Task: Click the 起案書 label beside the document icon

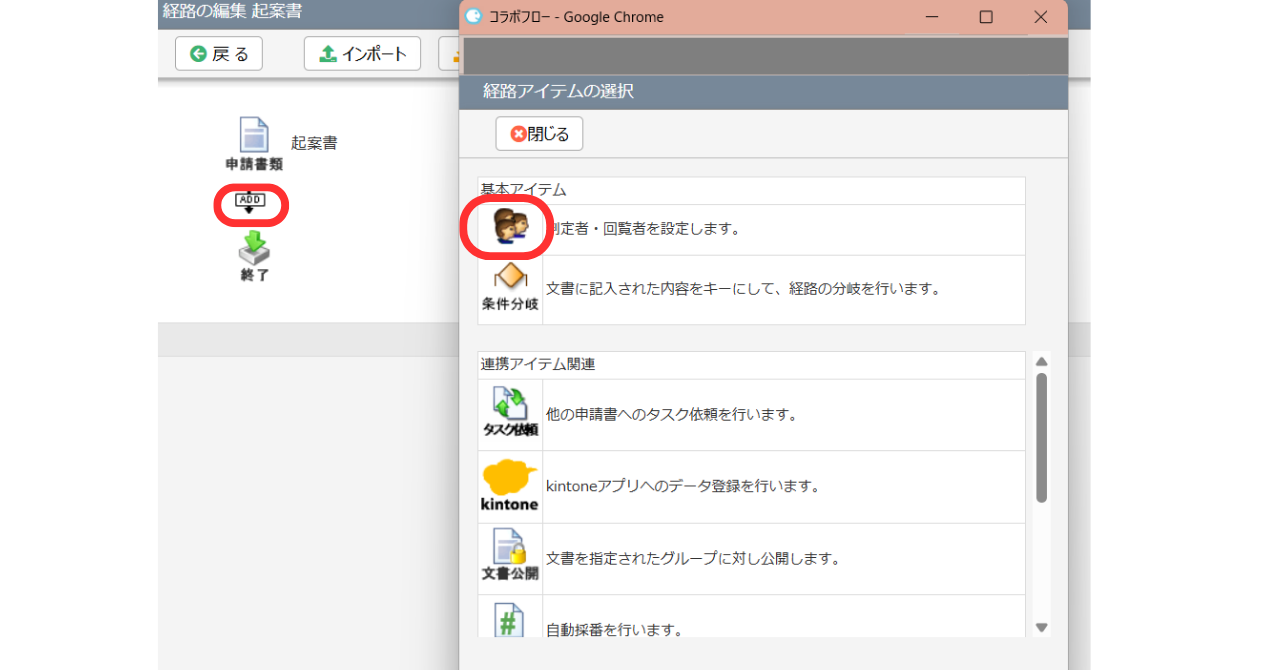Action: click(314, 143)
